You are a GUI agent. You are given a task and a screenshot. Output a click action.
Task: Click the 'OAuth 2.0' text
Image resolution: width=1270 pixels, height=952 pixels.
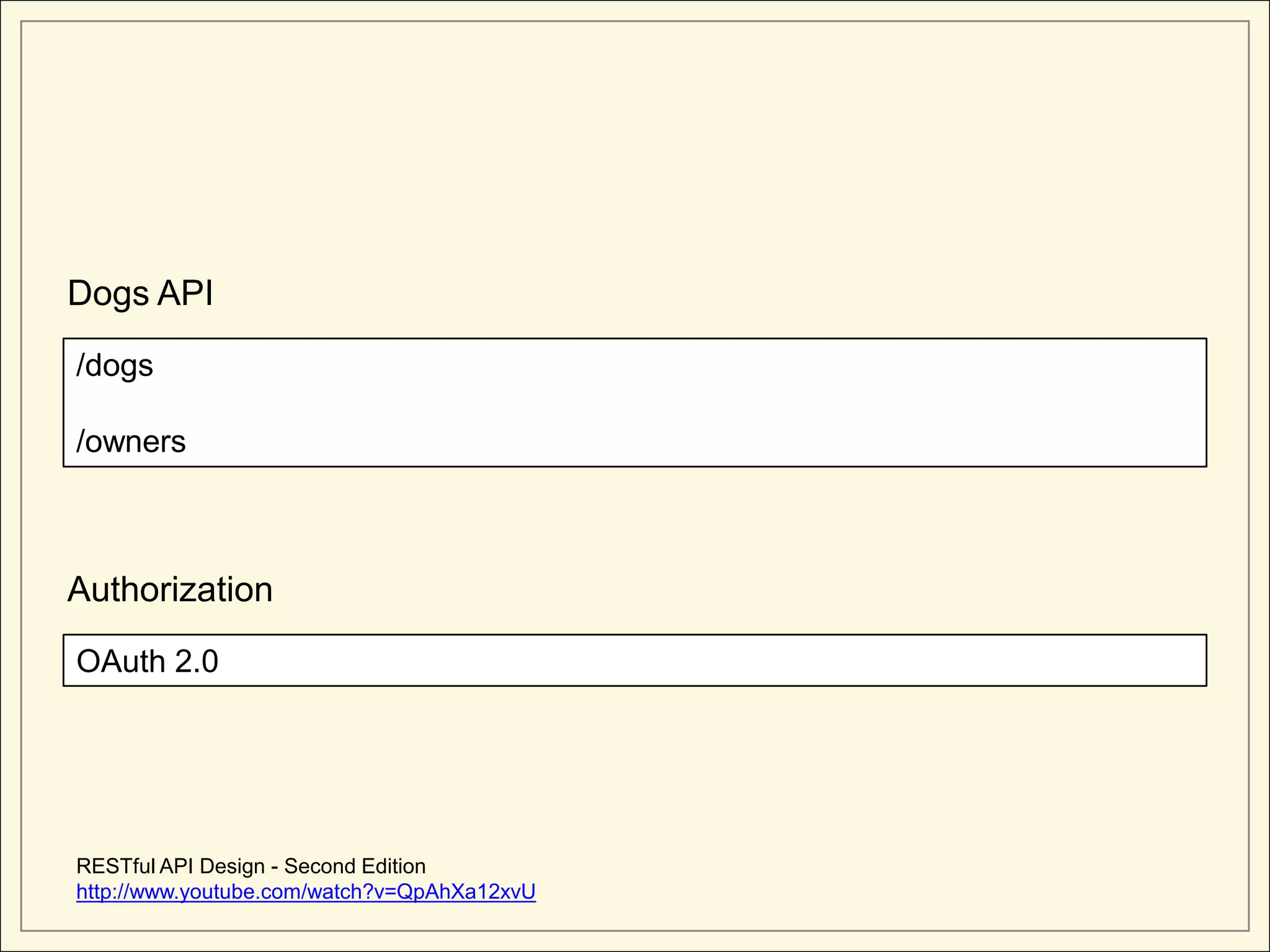(x=147, y=661)
